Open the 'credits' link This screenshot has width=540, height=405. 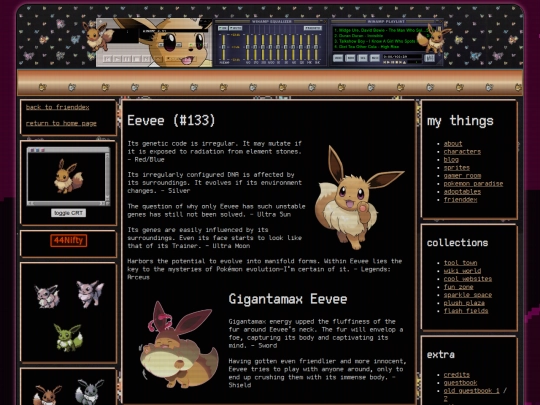(x=457, y=375)
